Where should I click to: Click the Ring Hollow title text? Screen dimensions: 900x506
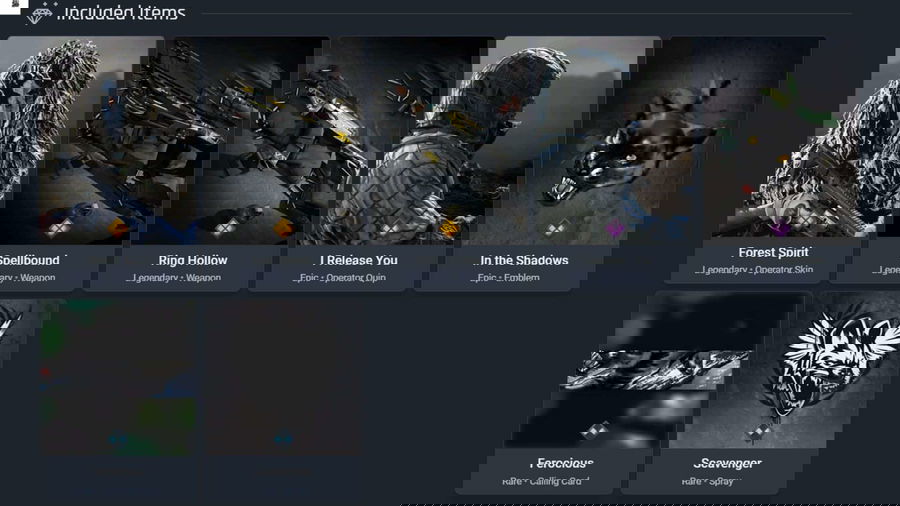[193, 260]
